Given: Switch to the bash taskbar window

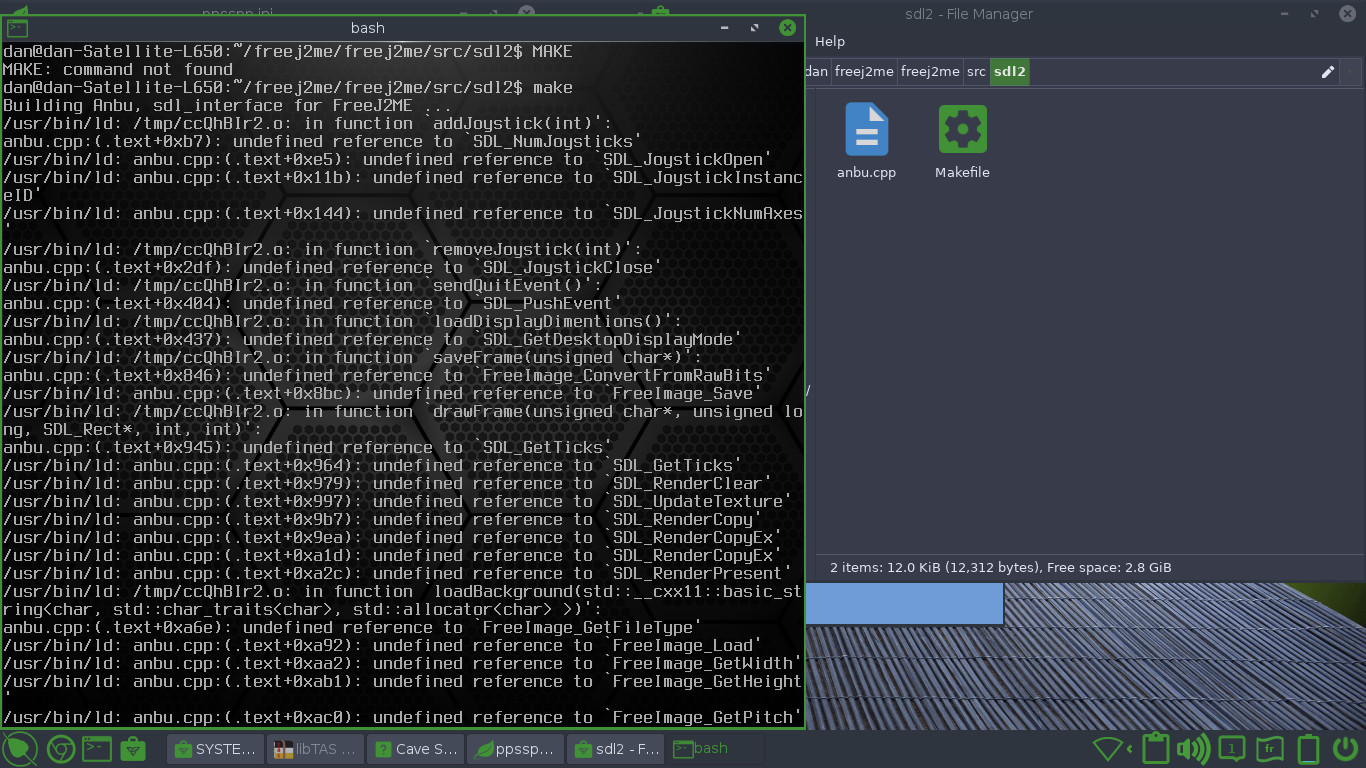Looking at the screenshot, I should point(715,749).
